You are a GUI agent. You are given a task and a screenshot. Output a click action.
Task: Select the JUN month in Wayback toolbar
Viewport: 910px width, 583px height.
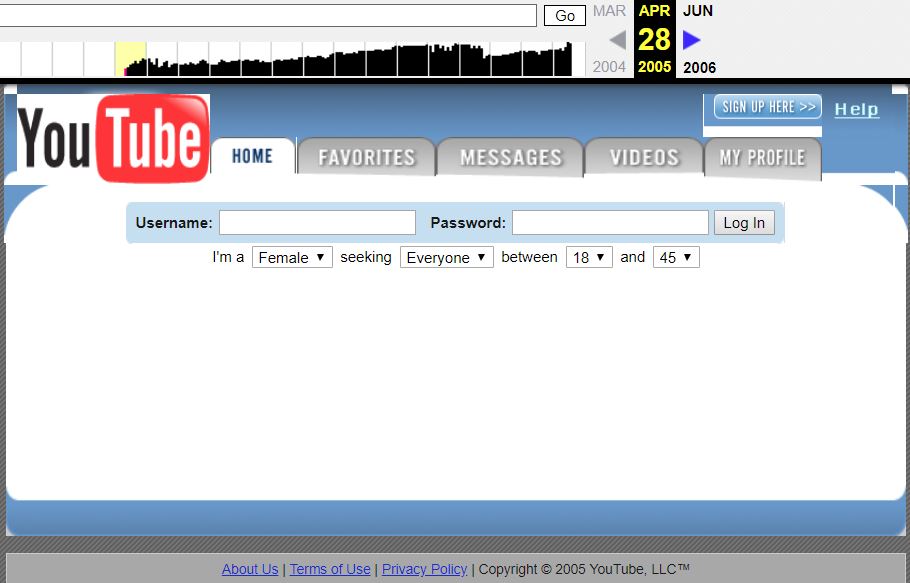(698, 11)
